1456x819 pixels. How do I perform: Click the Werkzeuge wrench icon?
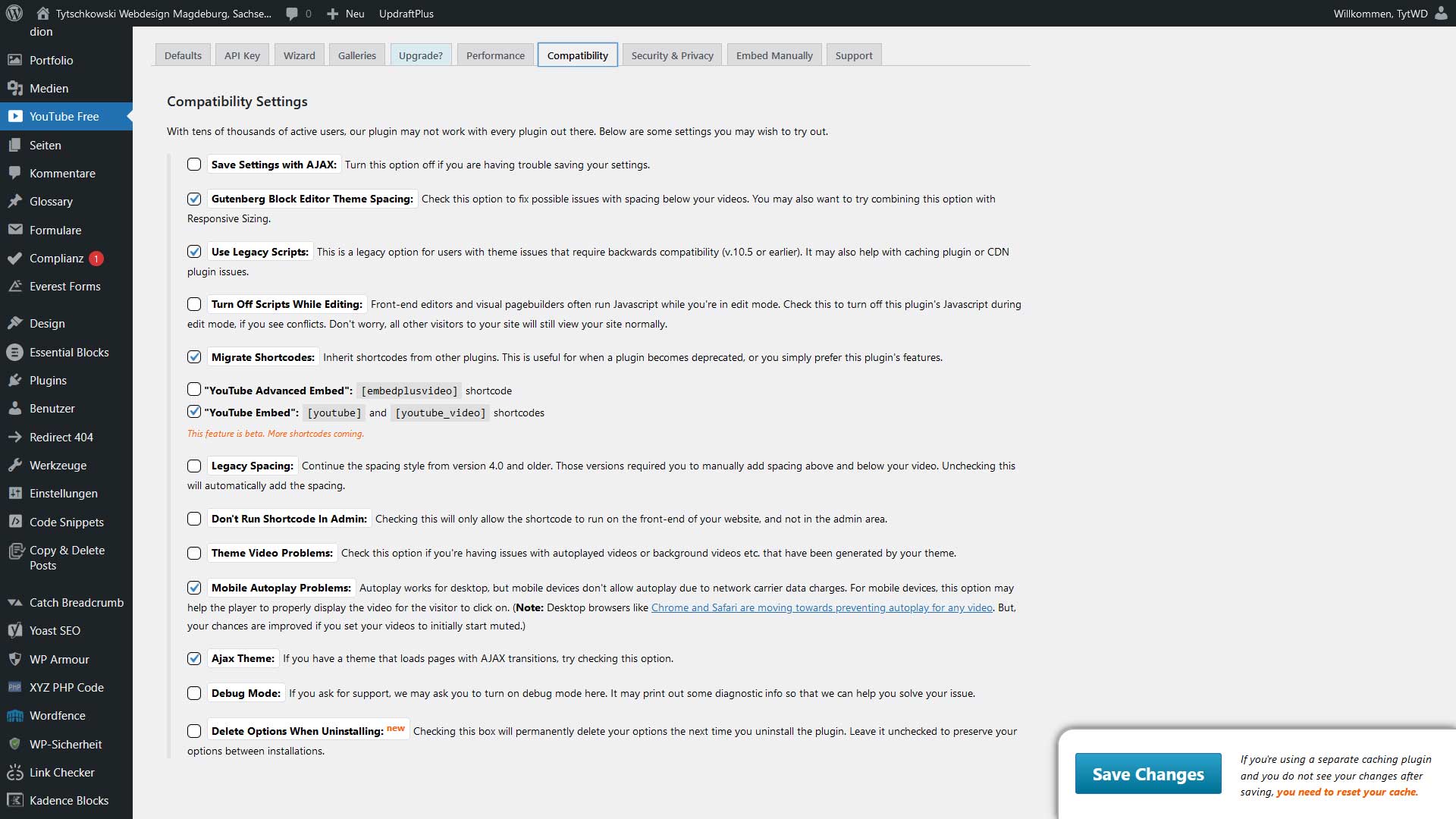[14, 465]
